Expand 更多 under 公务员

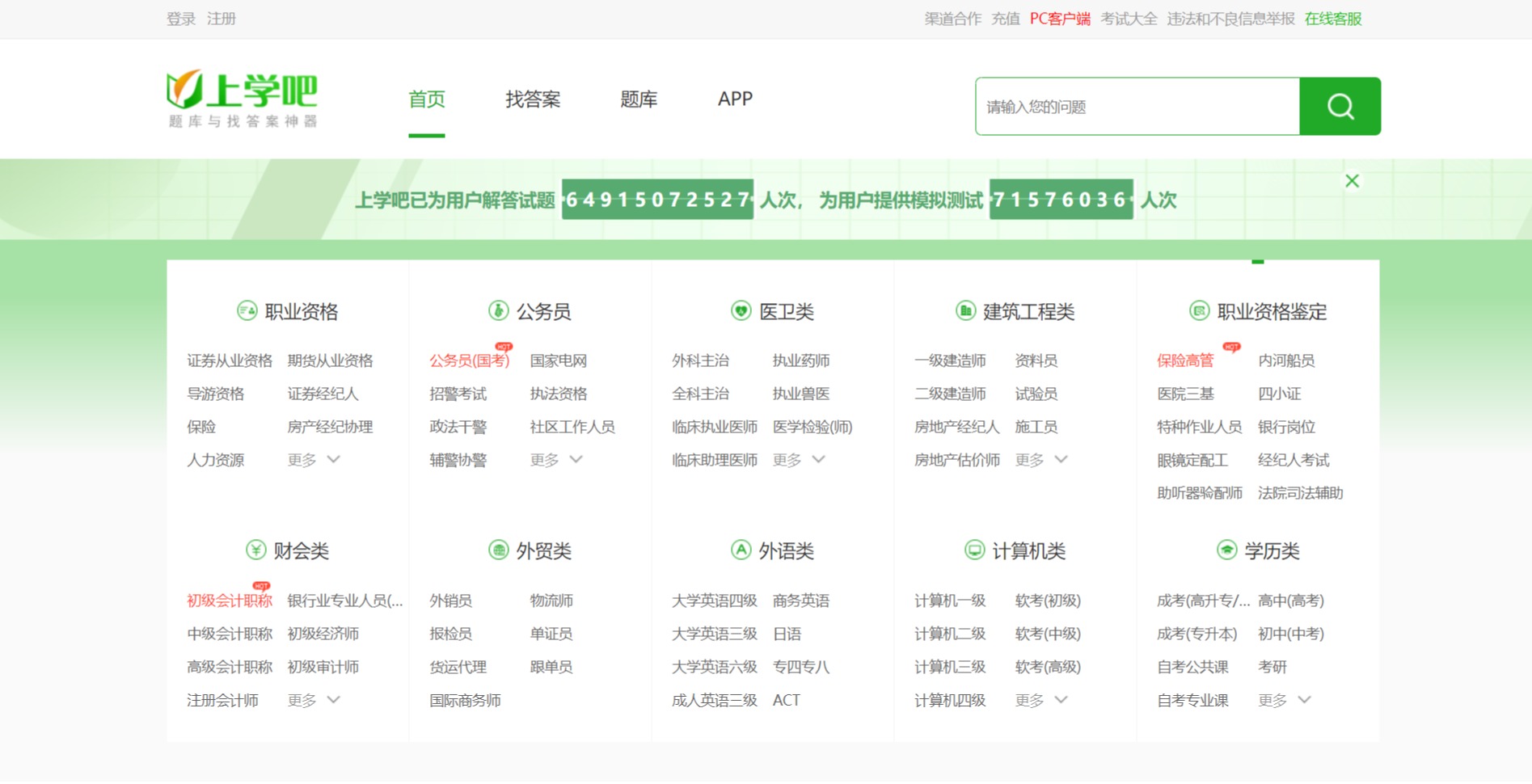coord(556,460)
